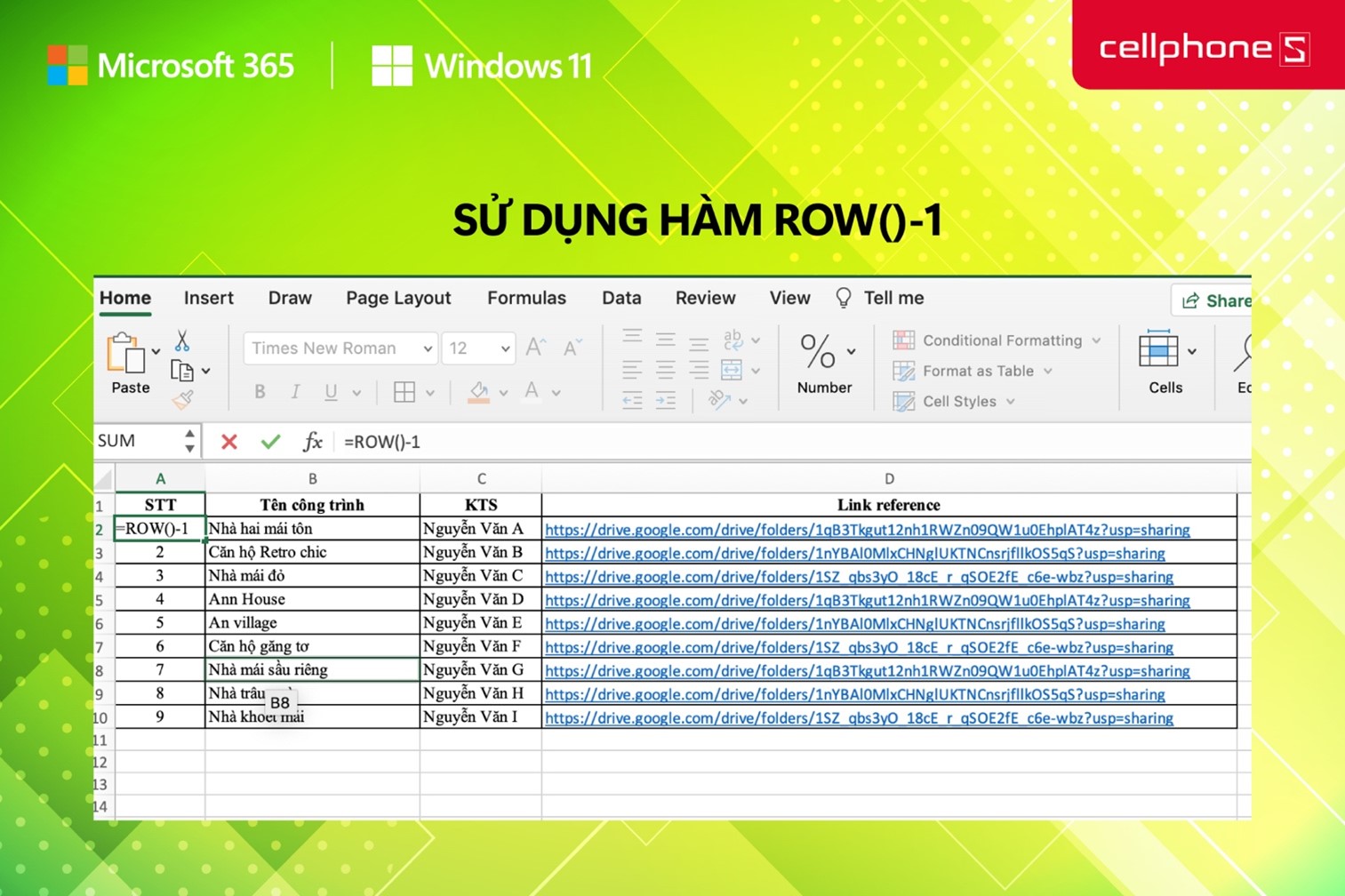Confirm formula with the green checkmark
Image resolution: width=1345 pixels, height=896 pixels.
tap(271, 442)
